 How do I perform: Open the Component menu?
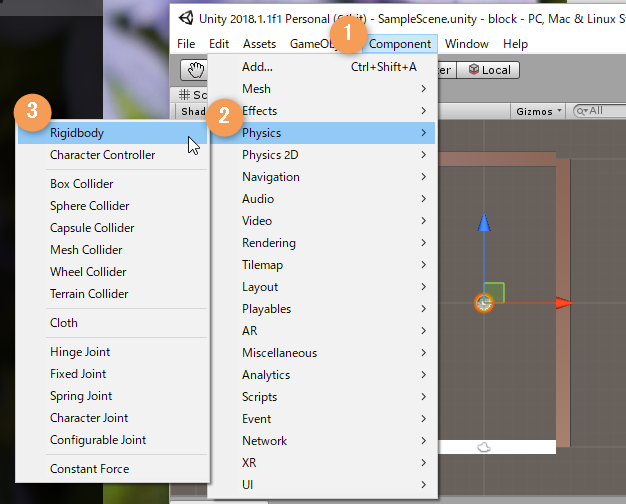point(400,44)
